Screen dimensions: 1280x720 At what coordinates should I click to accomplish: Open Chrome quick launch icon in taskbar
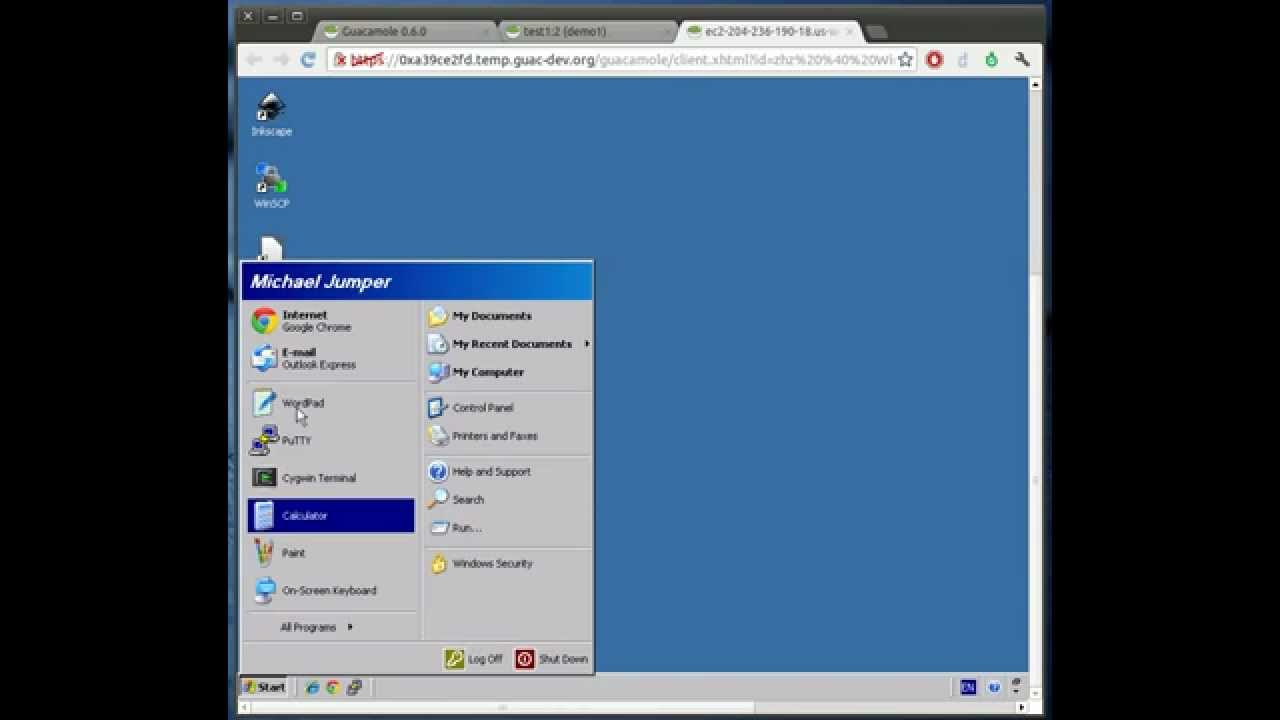pyautogui.click(x=333, y=687)
